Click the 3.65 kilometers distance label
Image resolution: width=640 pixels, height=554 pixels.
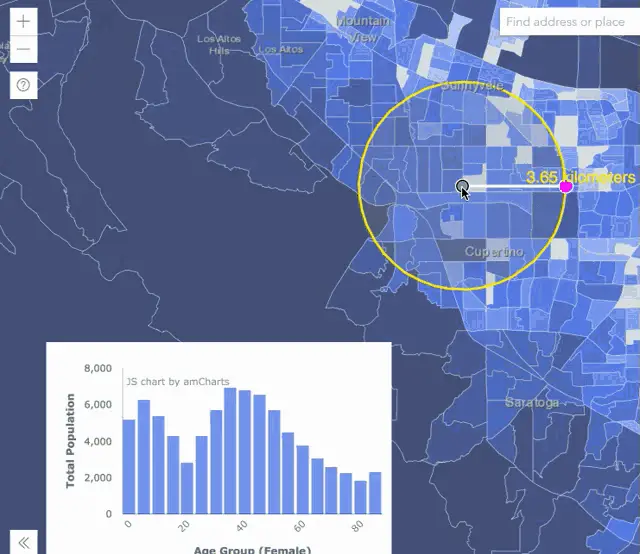pos(580,177)
